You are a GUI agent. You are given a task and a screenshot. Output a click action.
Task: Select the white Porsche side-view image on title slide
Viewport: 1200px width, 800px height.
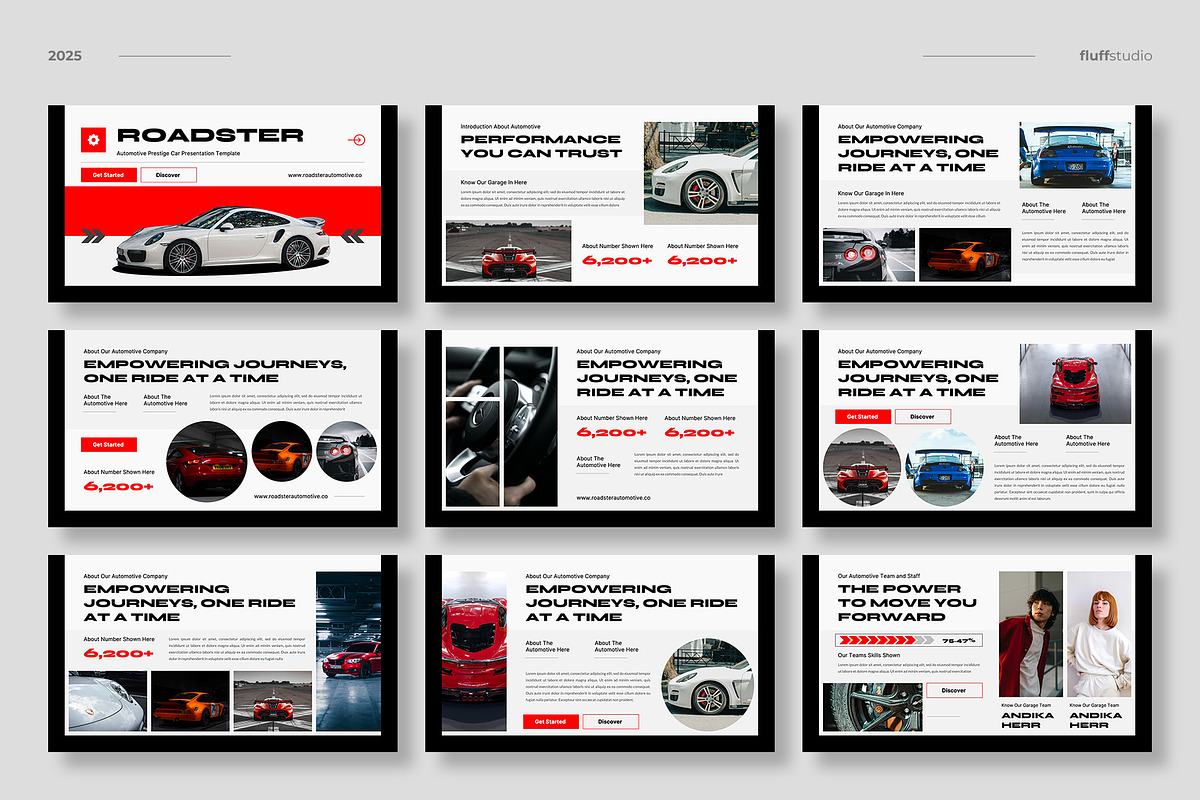coord(222,240)
